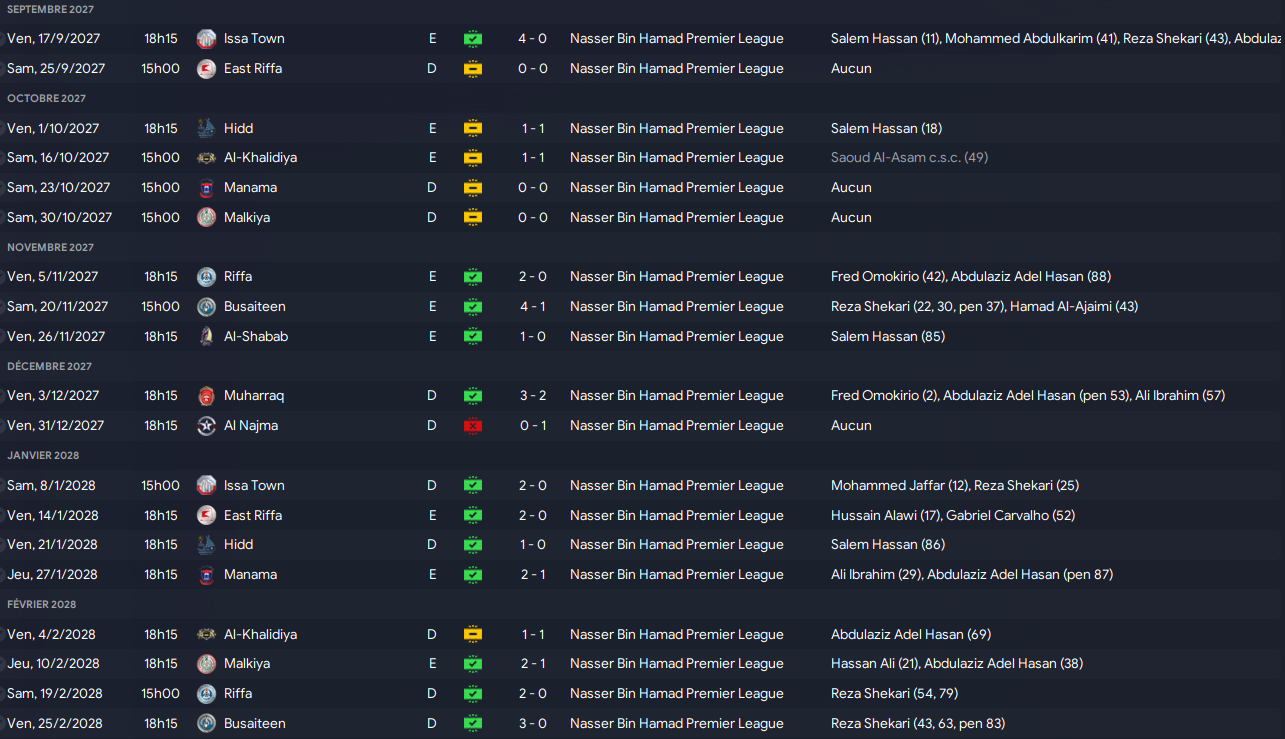Select the Busaiteen team name on 20/11/2027
1285x739 pixels.
(x=255, y=307)
